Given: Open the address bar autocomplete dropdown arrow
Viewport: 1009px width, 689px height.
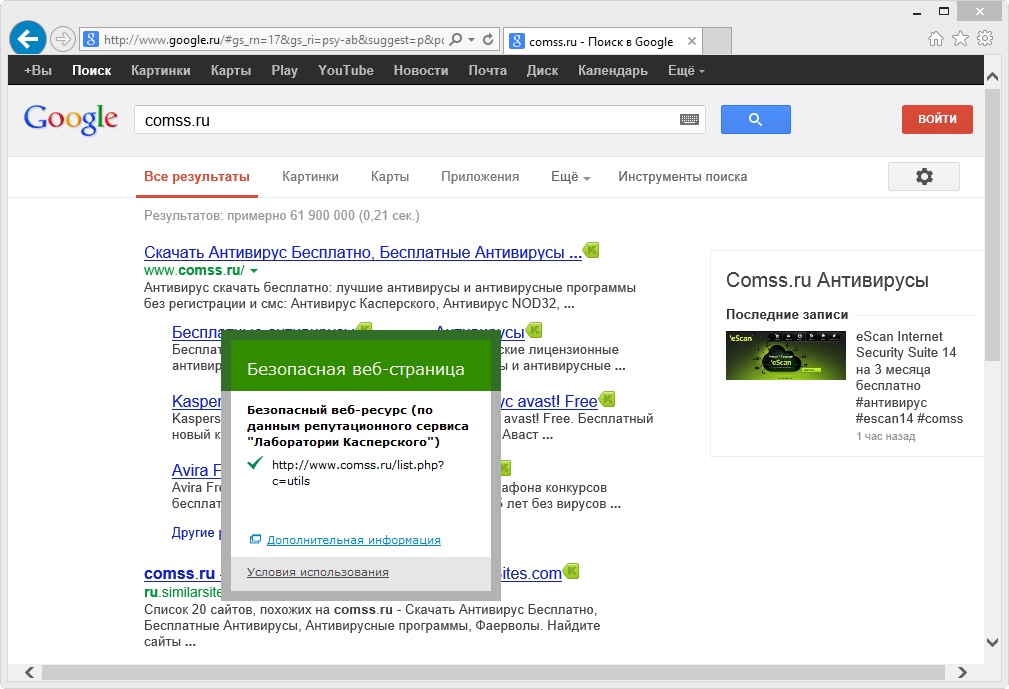Looking at the screenshot, I should pos(472,39).
